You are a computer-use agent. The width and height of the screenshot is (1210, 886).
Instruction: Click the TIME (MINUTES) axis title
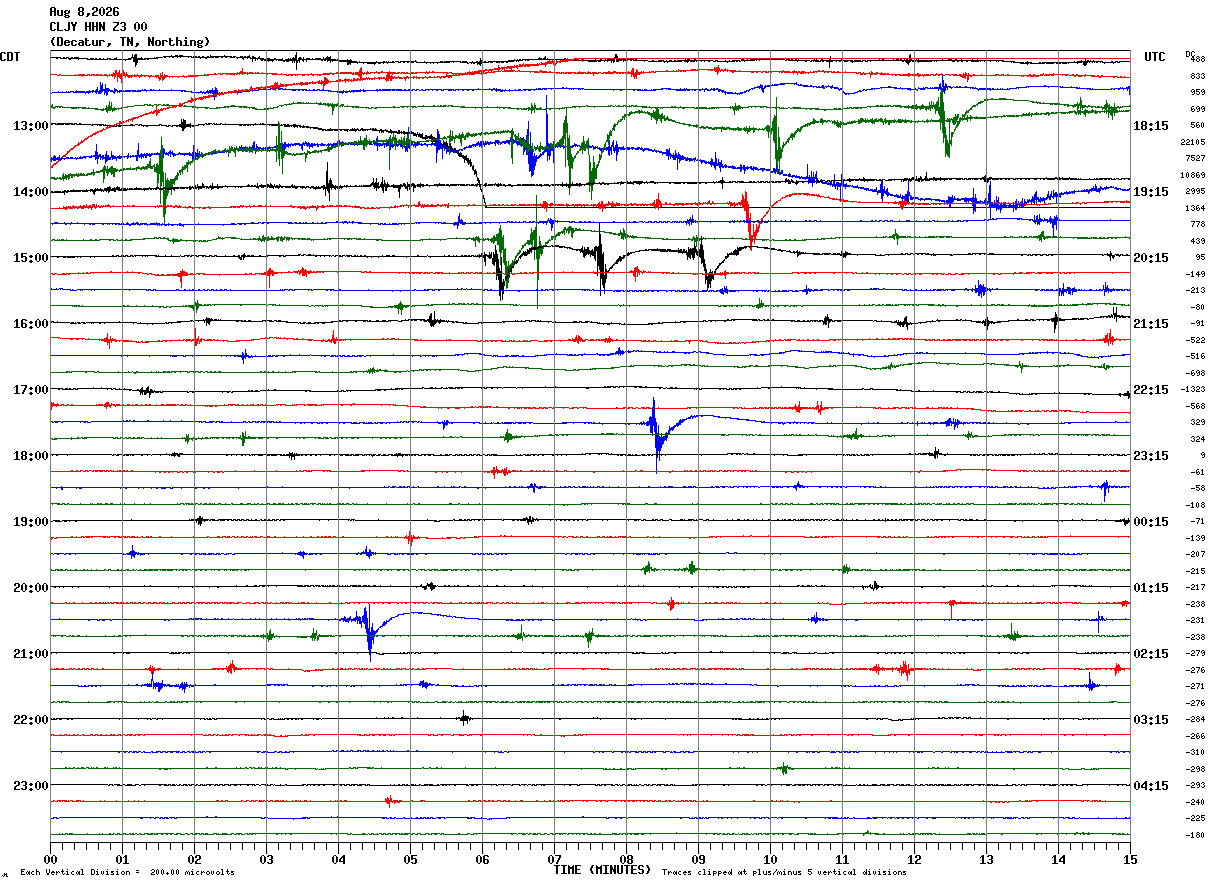click(602, 871)
